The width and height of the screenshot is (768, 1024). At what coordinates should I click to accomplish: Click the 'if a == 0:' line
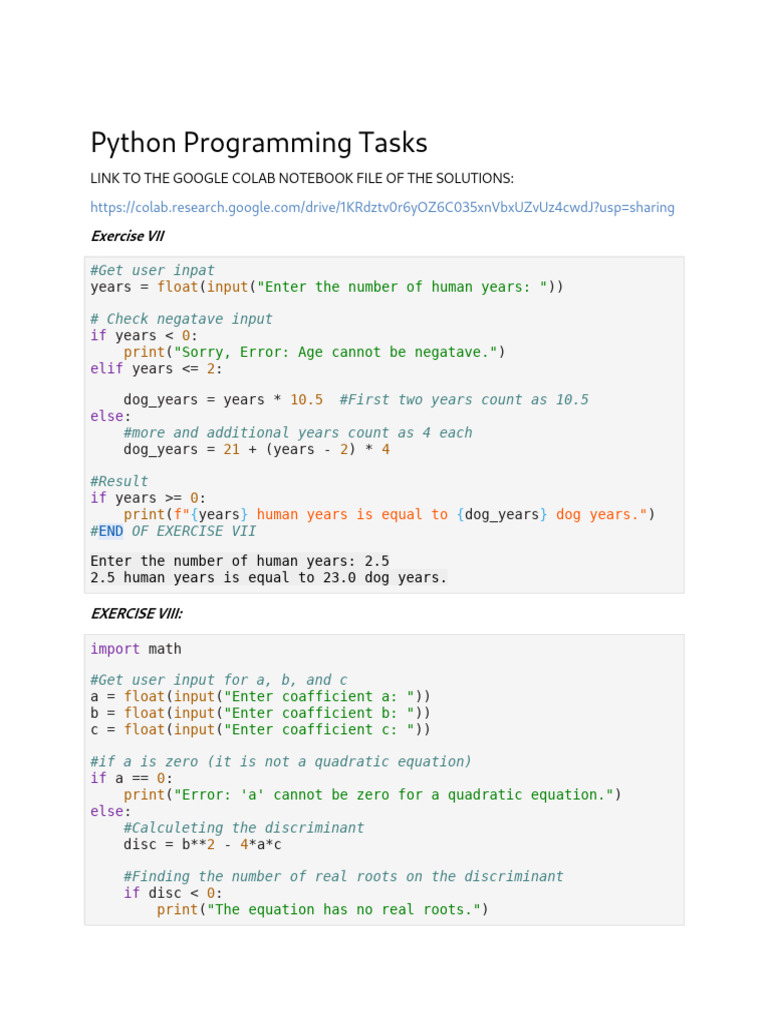(x=131, y=778)
